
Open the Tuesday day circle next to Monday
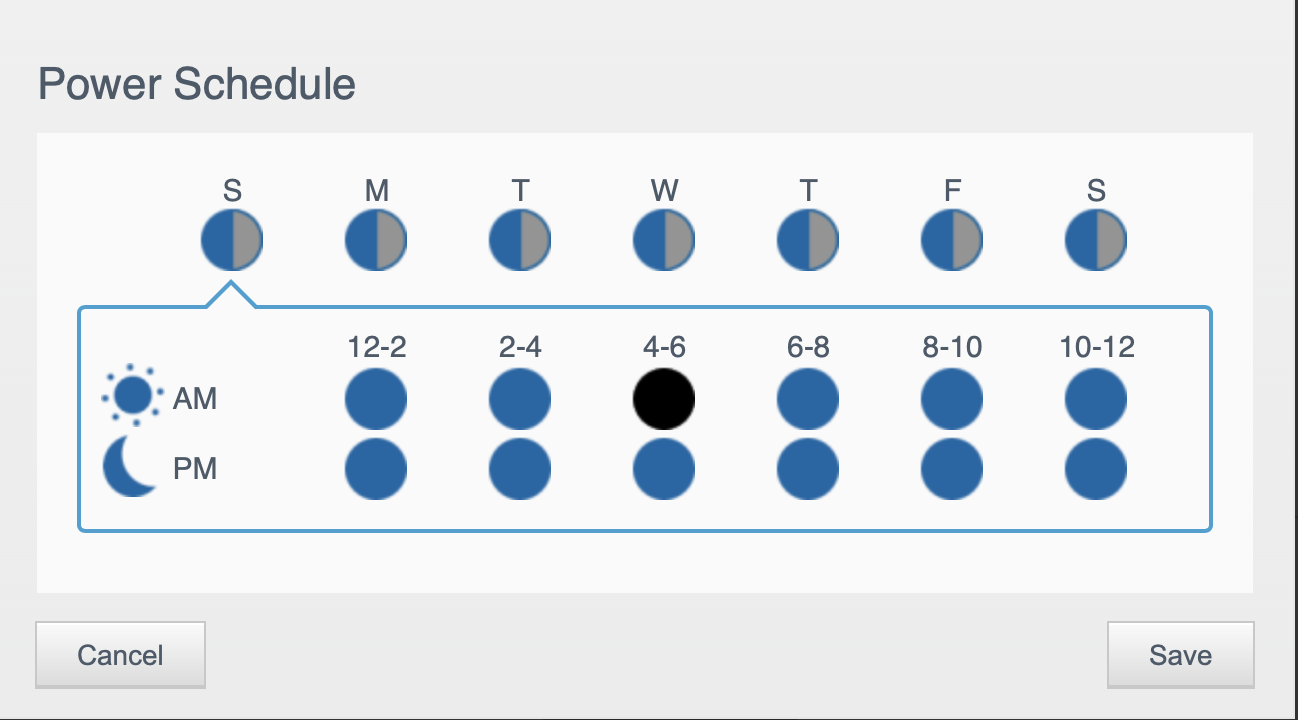tap(520, 242)
